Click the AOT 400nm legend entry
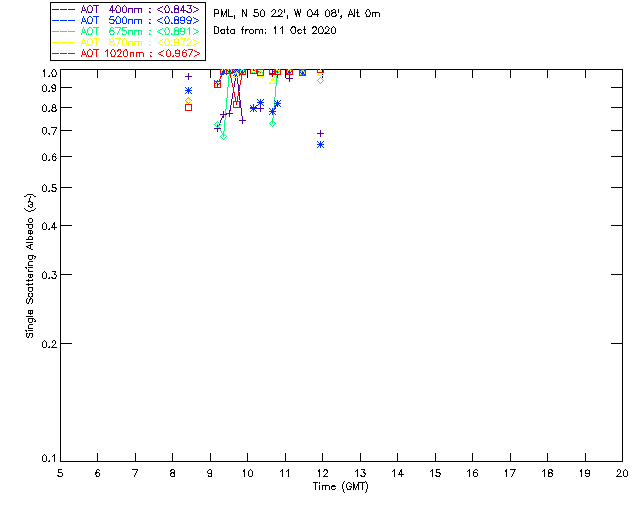Viewport: 640px width, 512px height. tap(126, 9)
